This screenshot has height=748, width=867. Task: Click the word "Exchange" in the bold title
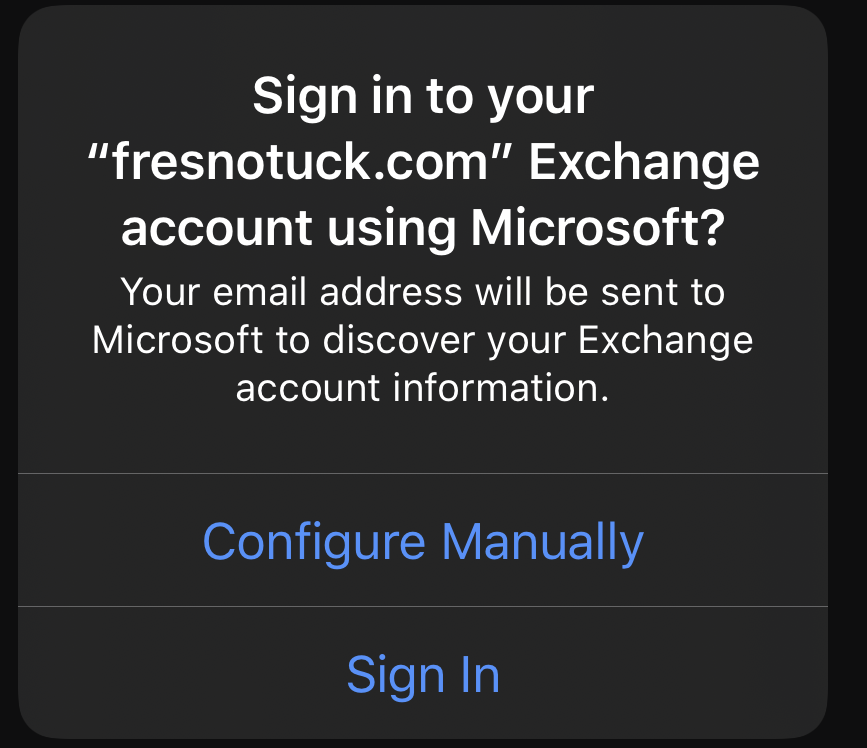pyautogui.click(x=643, y=163)
